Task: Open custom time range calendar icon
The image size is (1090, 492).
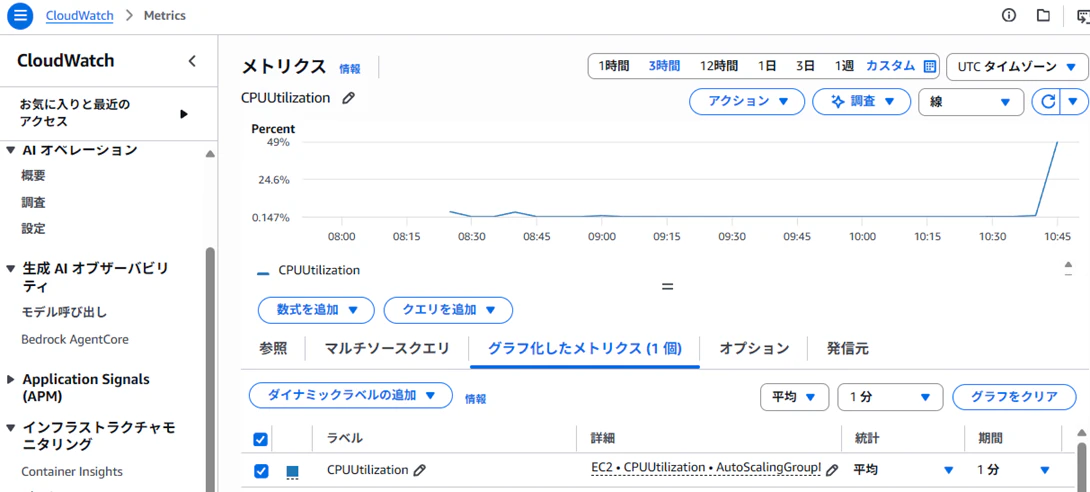Action: click(929, 66)
